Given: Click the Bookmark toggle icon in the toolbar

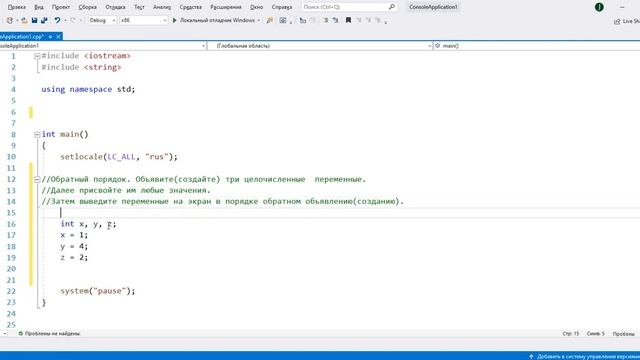Looking at the screenshot, I should [x=348, y=20].
